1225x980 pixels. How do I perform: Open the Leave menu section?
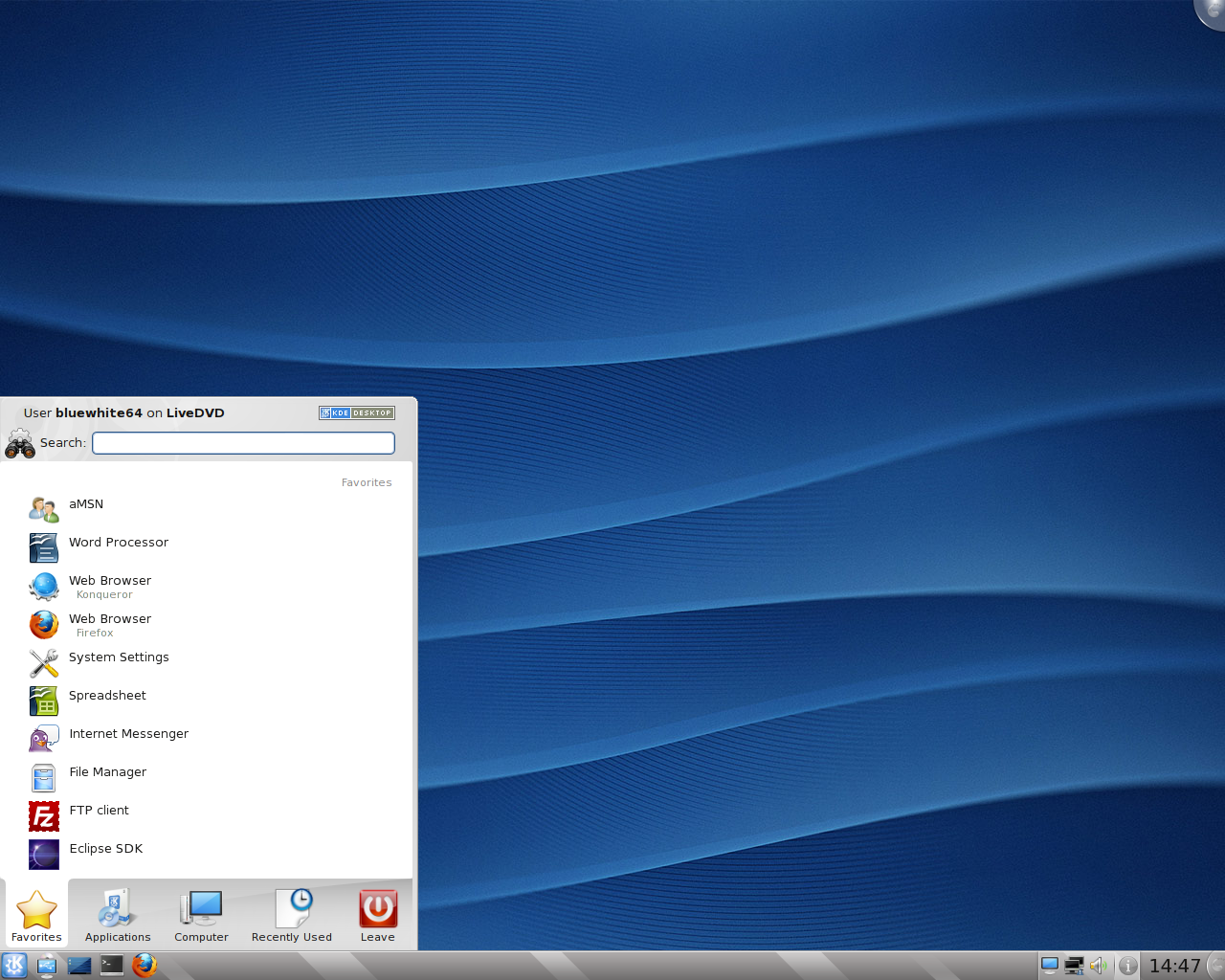[x=377, y=915]
